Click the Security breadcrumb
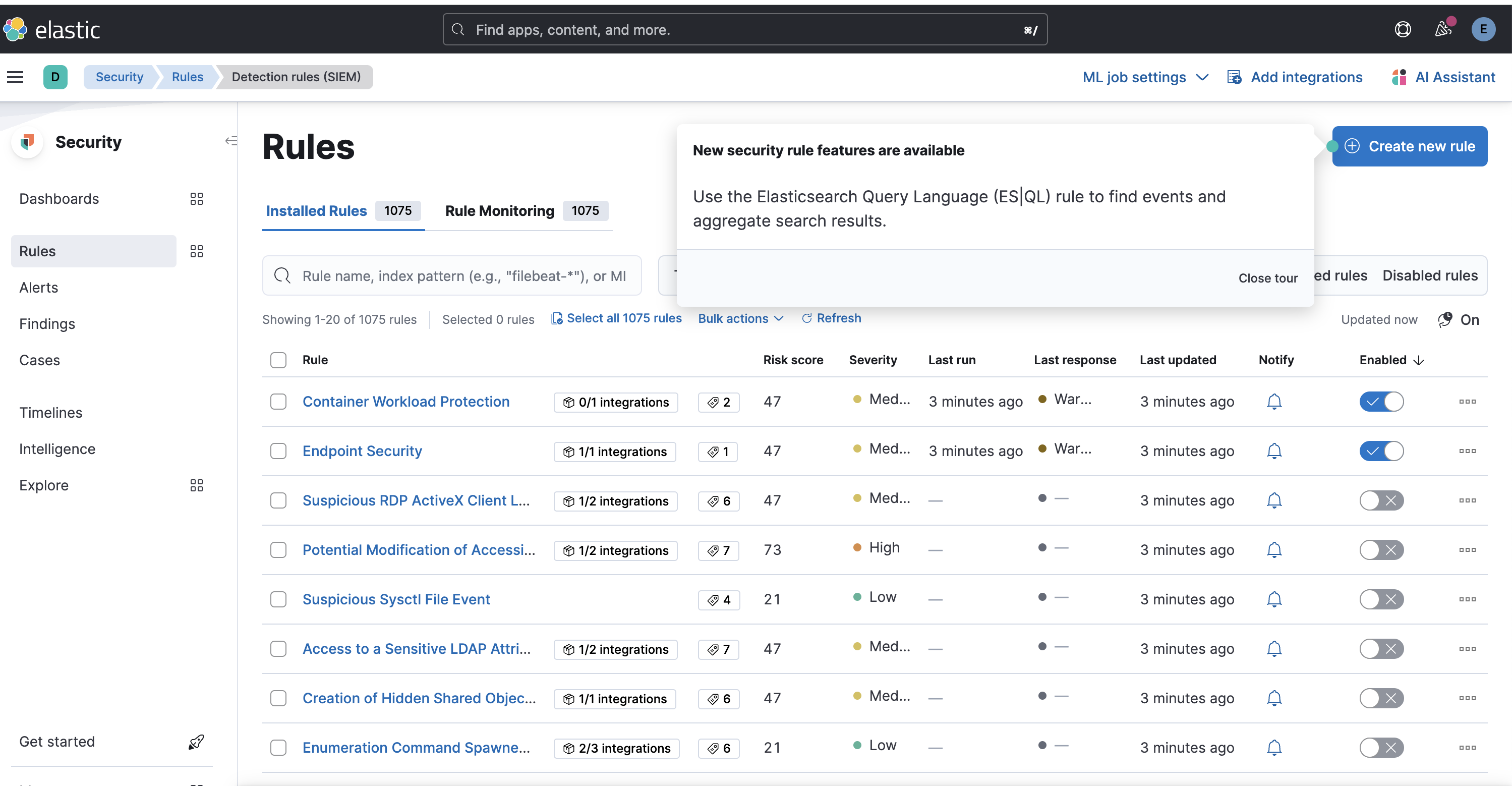This screenshot has height=786, width=1512. tap(119, 77)
